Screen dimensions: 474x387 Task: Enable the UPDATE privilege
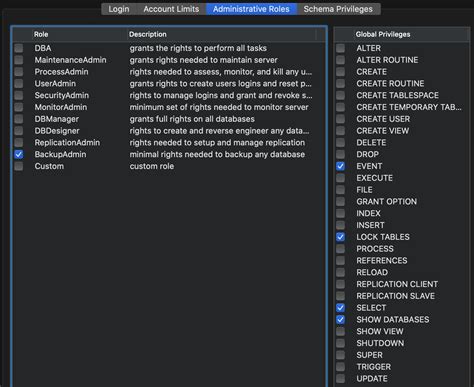click(x=340, y=379)
